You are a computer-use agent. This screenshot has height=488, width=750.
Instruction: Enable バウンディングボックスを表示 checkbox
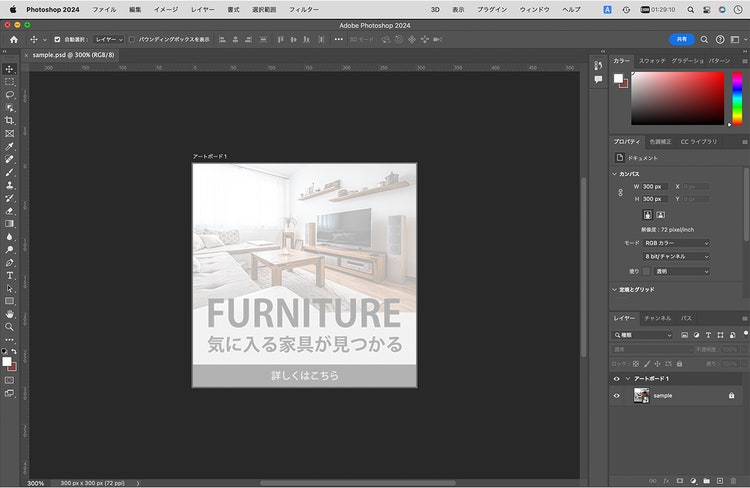click(132, 40)
